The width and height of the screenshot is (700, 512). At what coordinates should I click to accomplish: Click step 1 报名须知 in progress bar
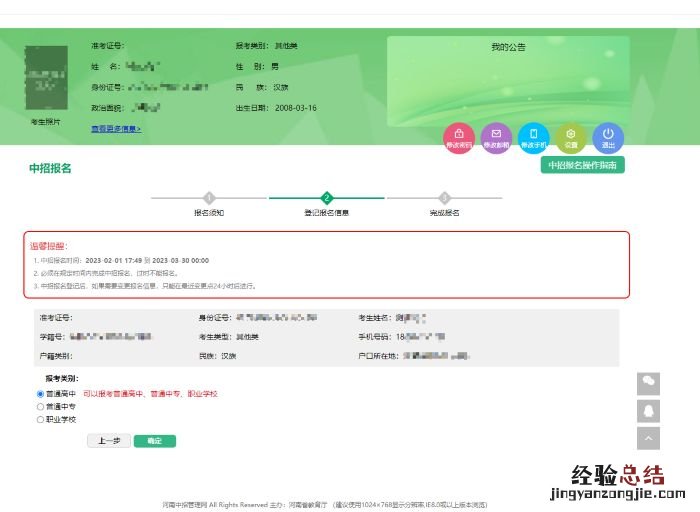click(x=209, y=198)
